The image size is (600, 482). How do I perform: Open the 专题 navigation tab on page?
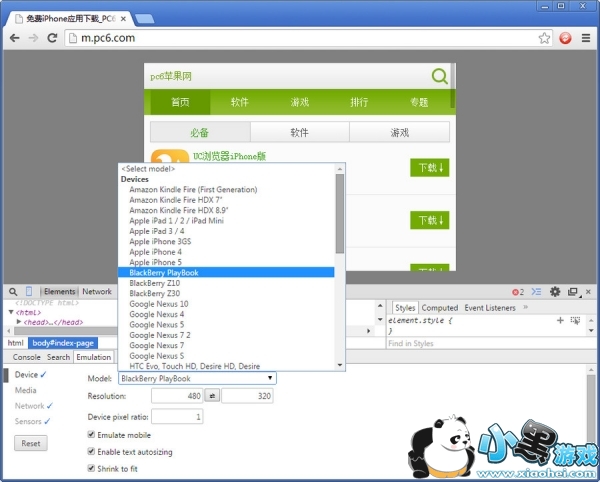(419, 102)
